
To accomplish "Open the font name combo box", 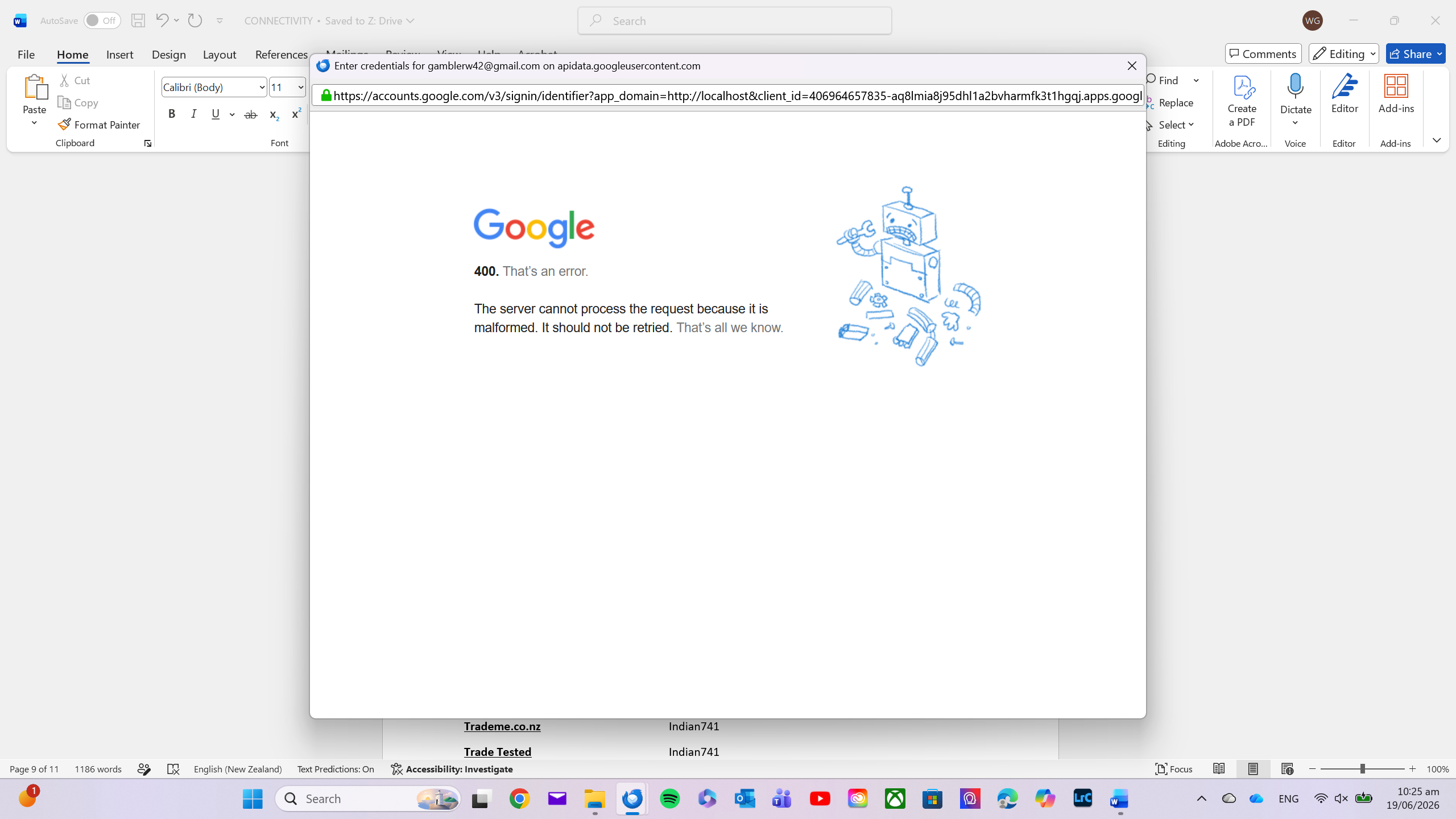I will click(214, 87).
